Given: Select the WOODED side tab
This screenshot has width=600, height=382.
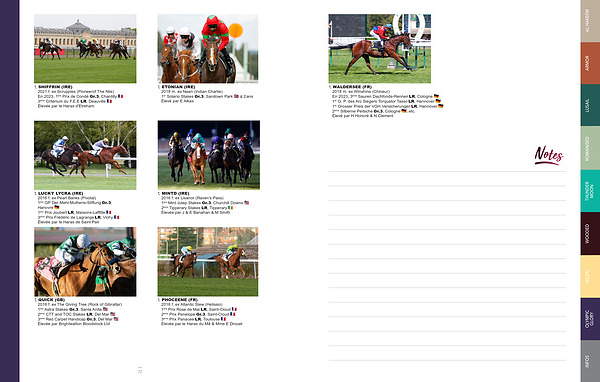Looking at the screenshot, I should 590,233.
